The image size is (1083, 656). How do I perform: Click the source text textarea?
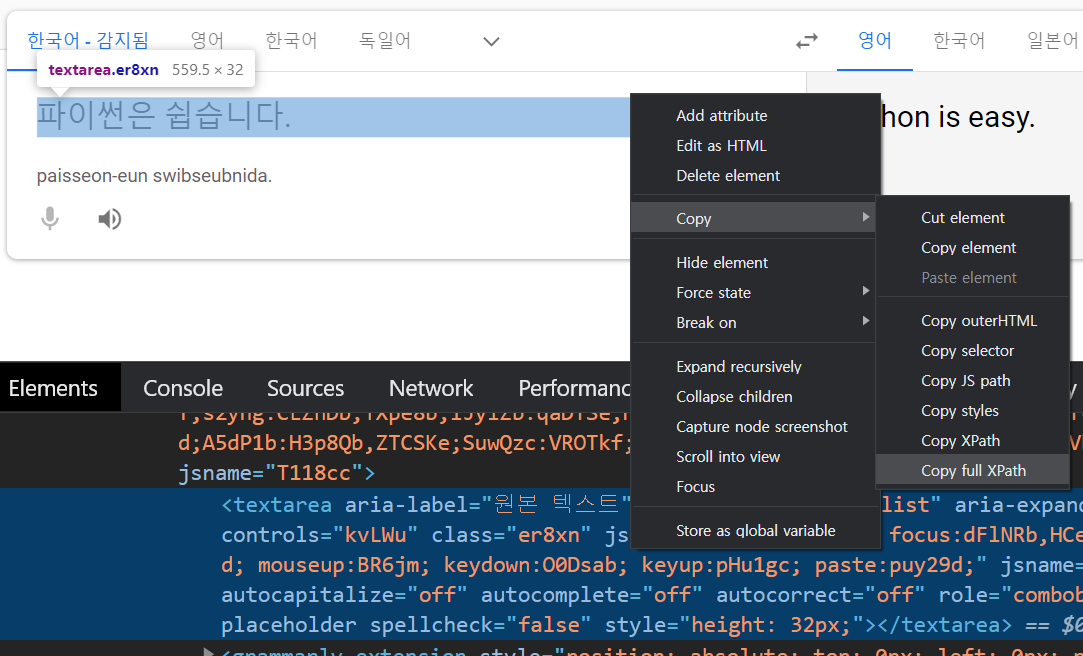click(x=333, y=117)
